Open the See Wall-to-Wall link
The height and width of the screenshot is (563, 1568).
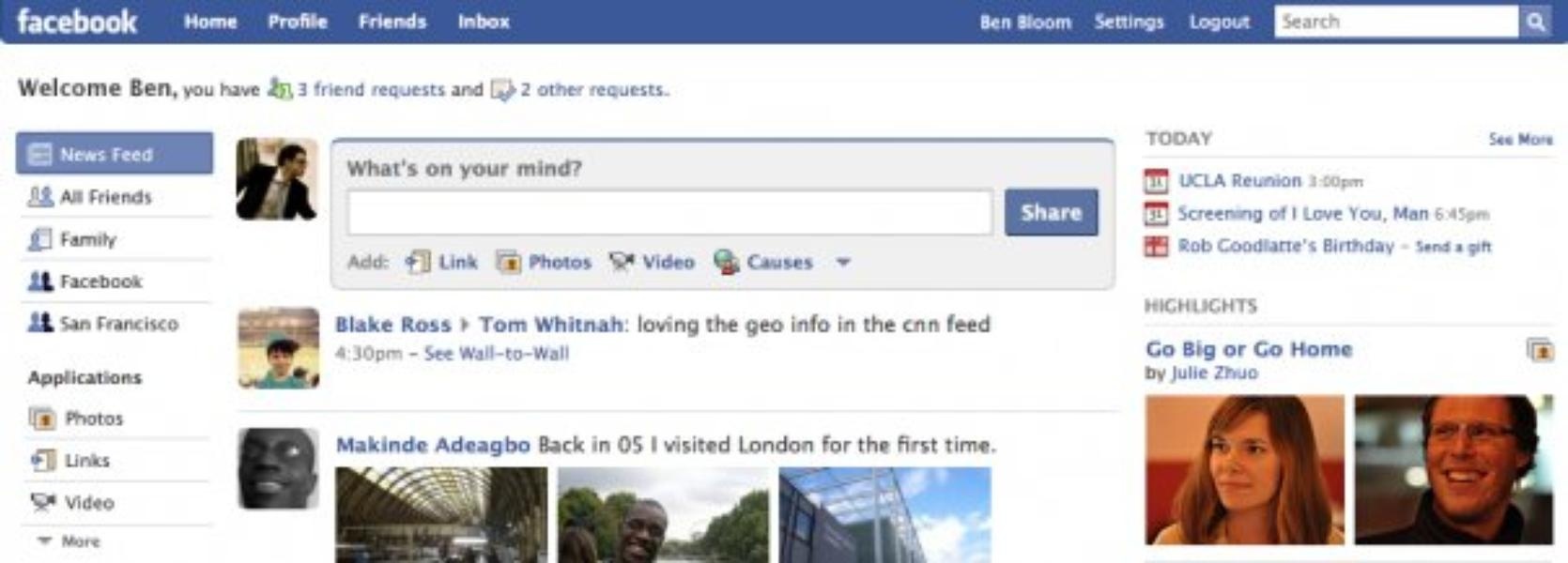pyautogui.click(x=497, y=354)
